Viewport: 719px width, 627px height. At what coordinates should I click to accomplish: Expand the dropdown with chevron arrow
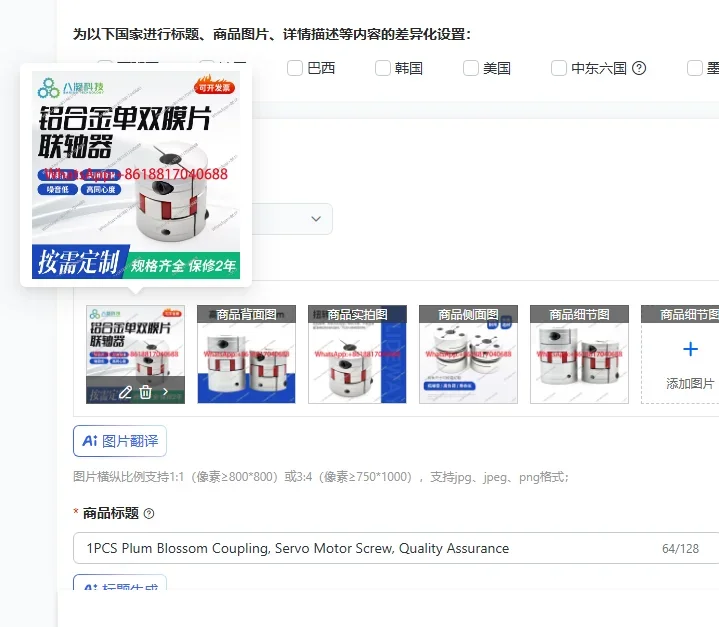point(316,219)
